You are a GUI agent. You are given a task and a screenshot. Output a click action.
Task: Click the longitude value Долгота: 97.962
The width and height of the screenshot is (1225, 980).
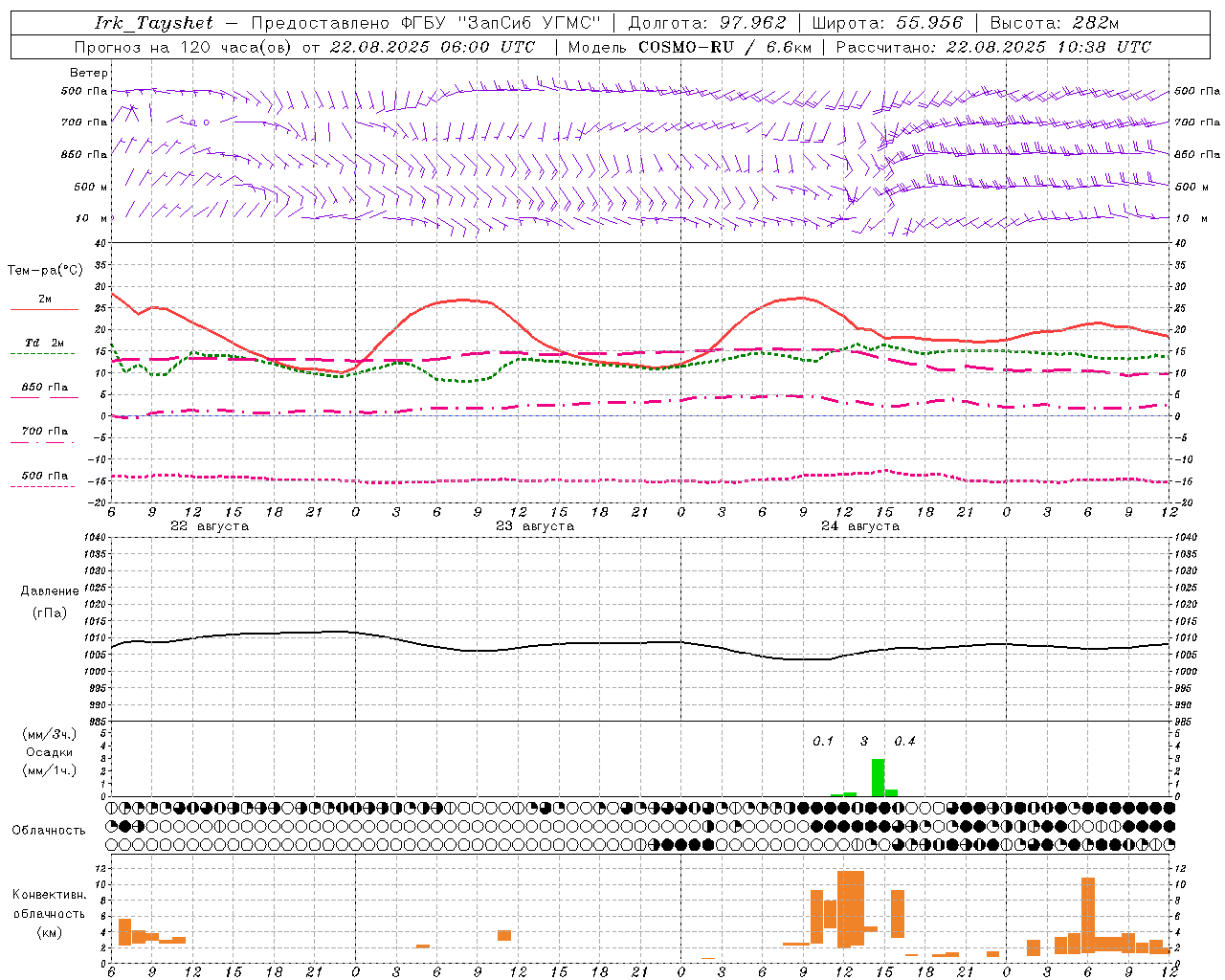pos(706,24)
